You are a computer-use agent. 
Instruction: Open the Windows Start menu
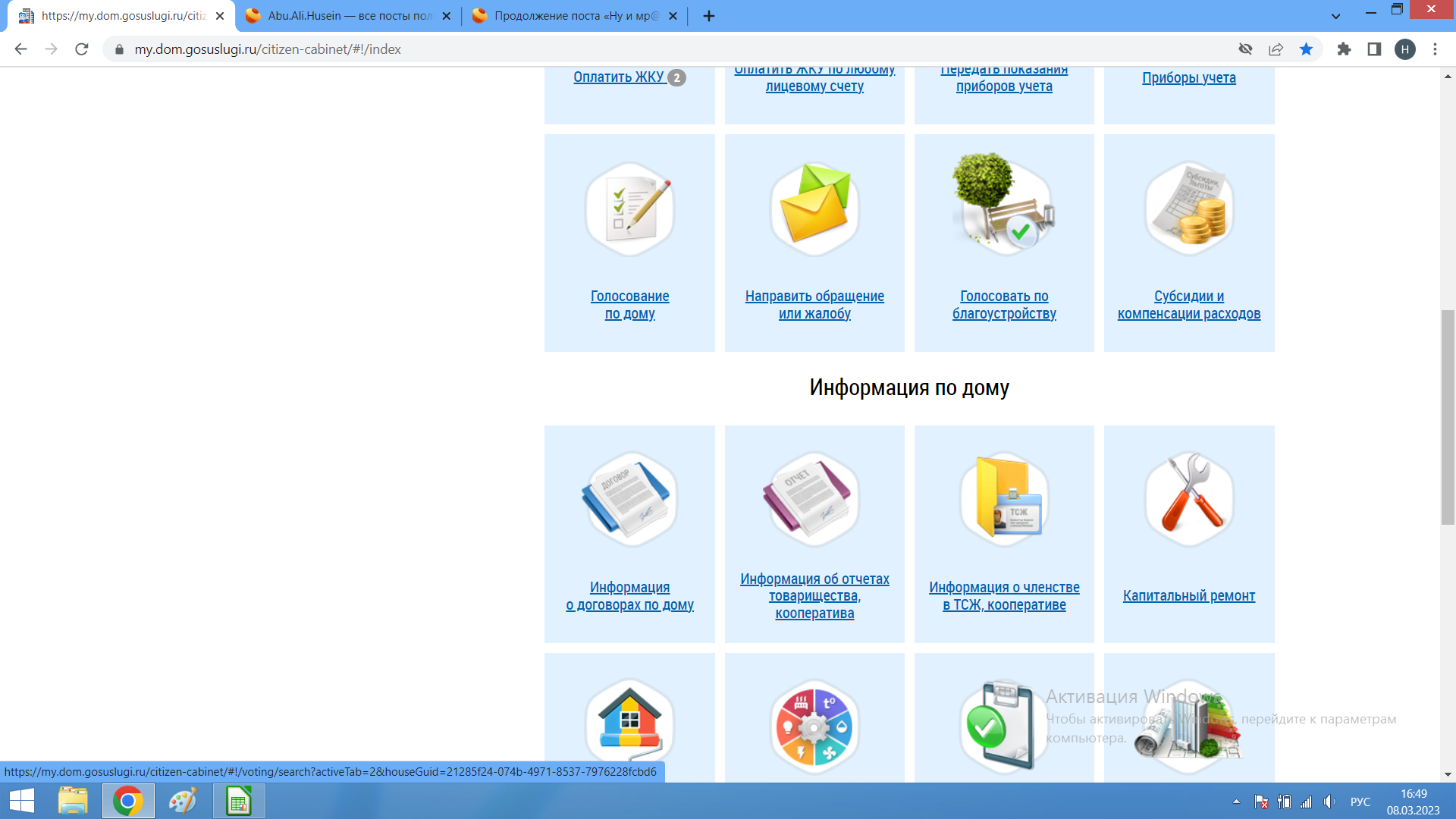[x=22, y=801]
